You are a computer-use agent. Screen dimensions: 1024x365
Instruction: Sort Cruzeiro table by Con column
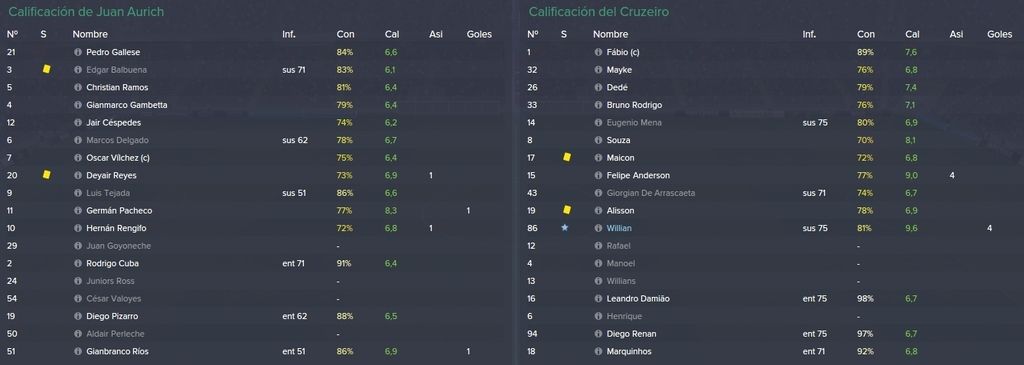click(866, 34)
